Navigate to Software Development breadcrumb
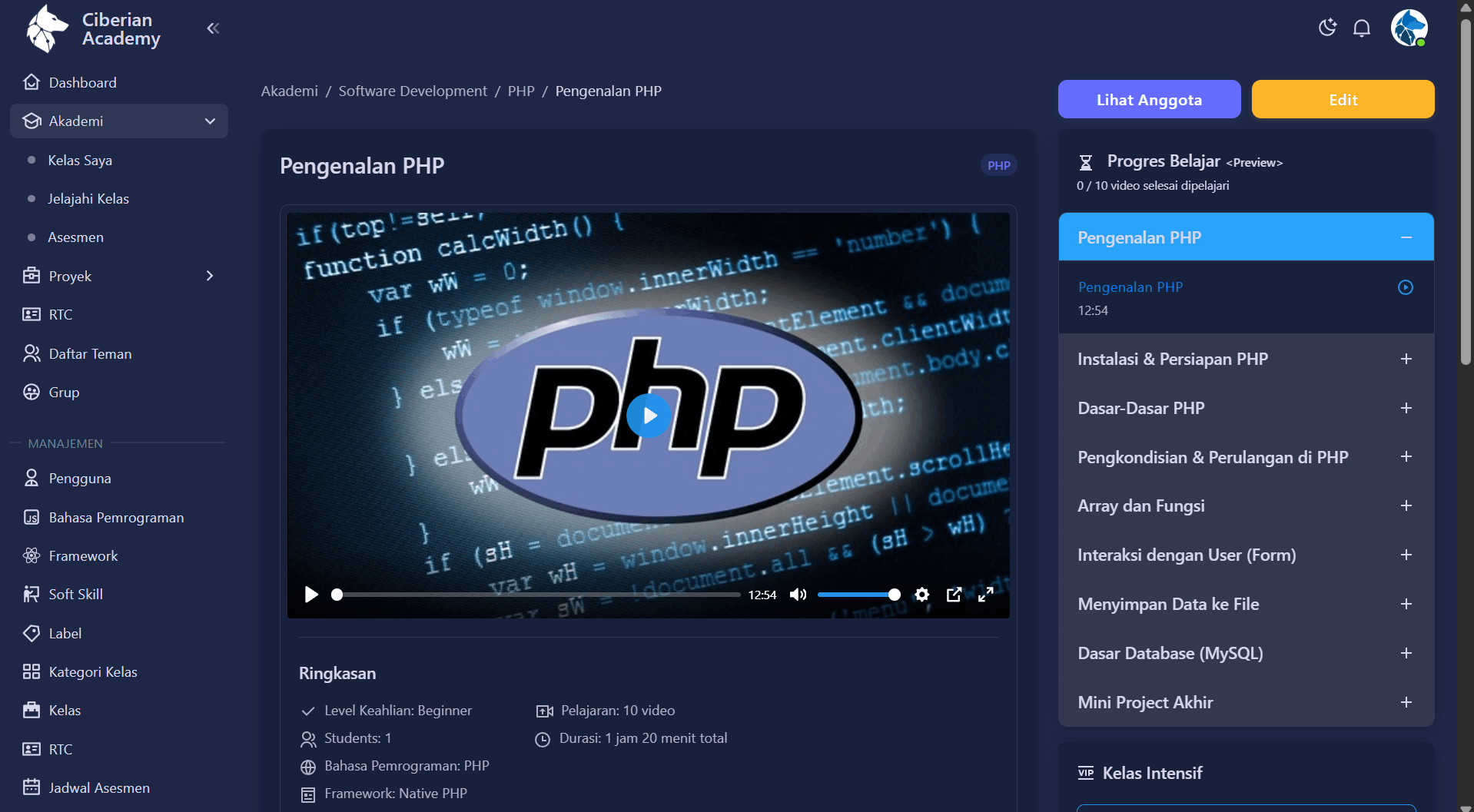Image resolution: width=1474 pixels, height=812 pixels. [x=413, y=91]
